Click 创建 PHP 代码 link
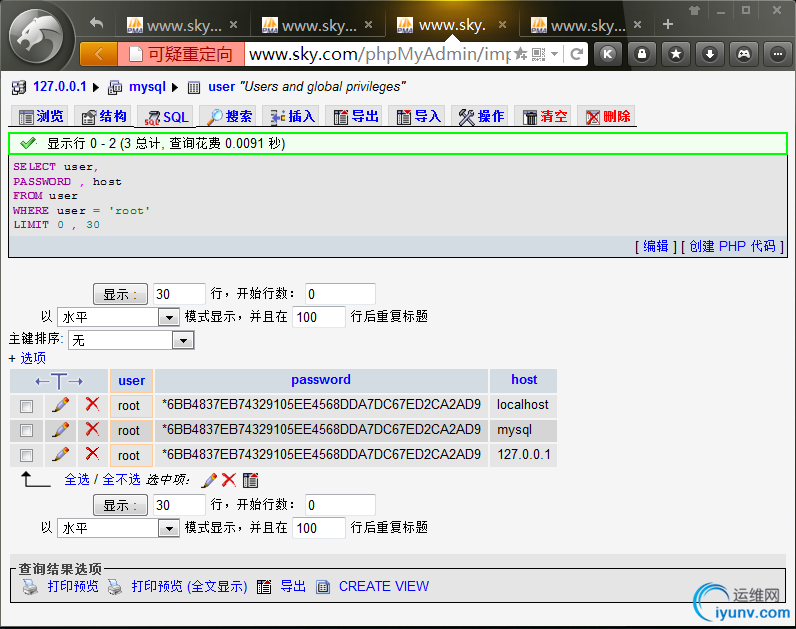 pyautogui.click(x=733, y=246)
